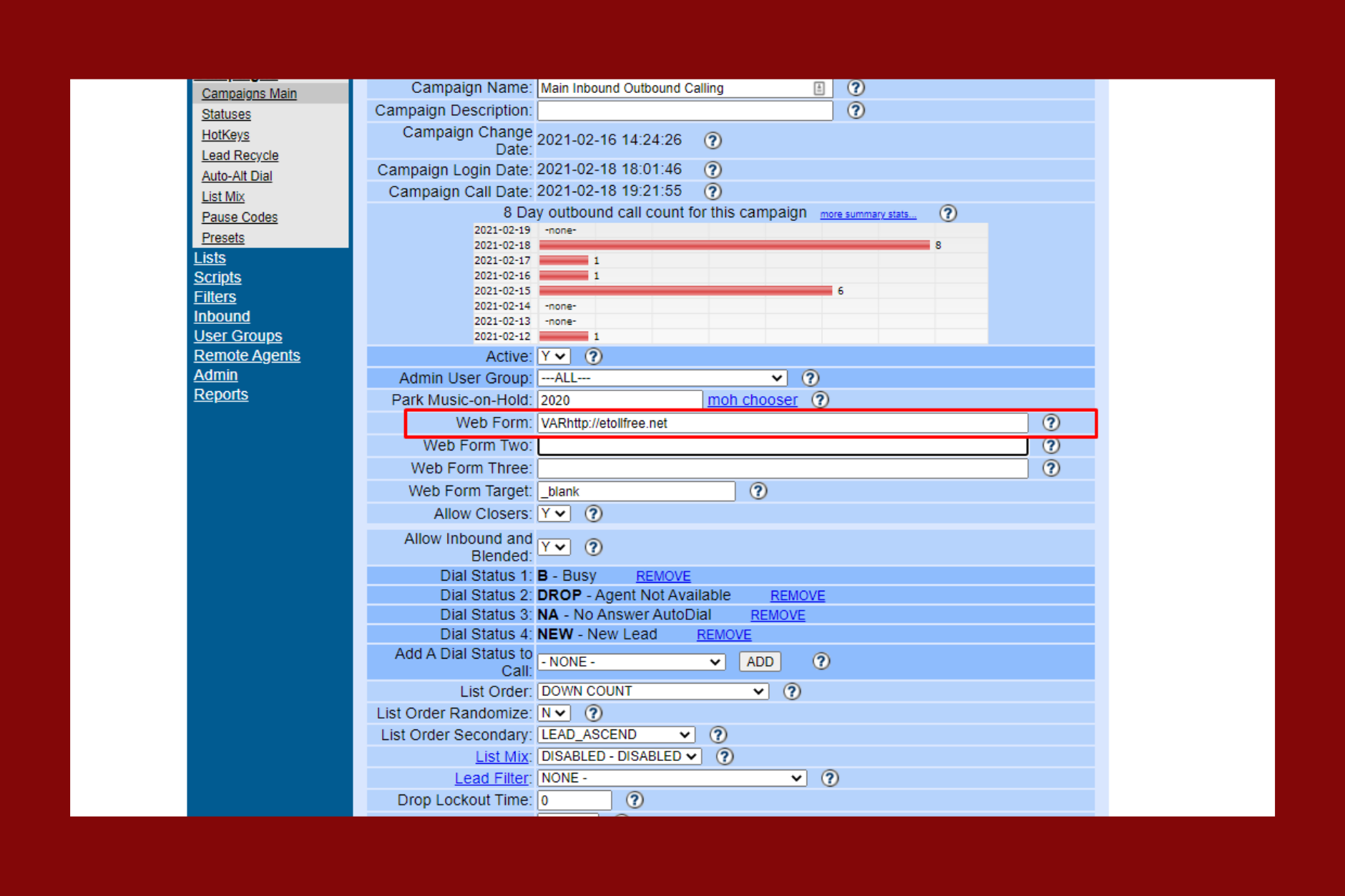Remove Dial Status 3 NA
The image size is (1345, 896).
(x=778, y=615)
